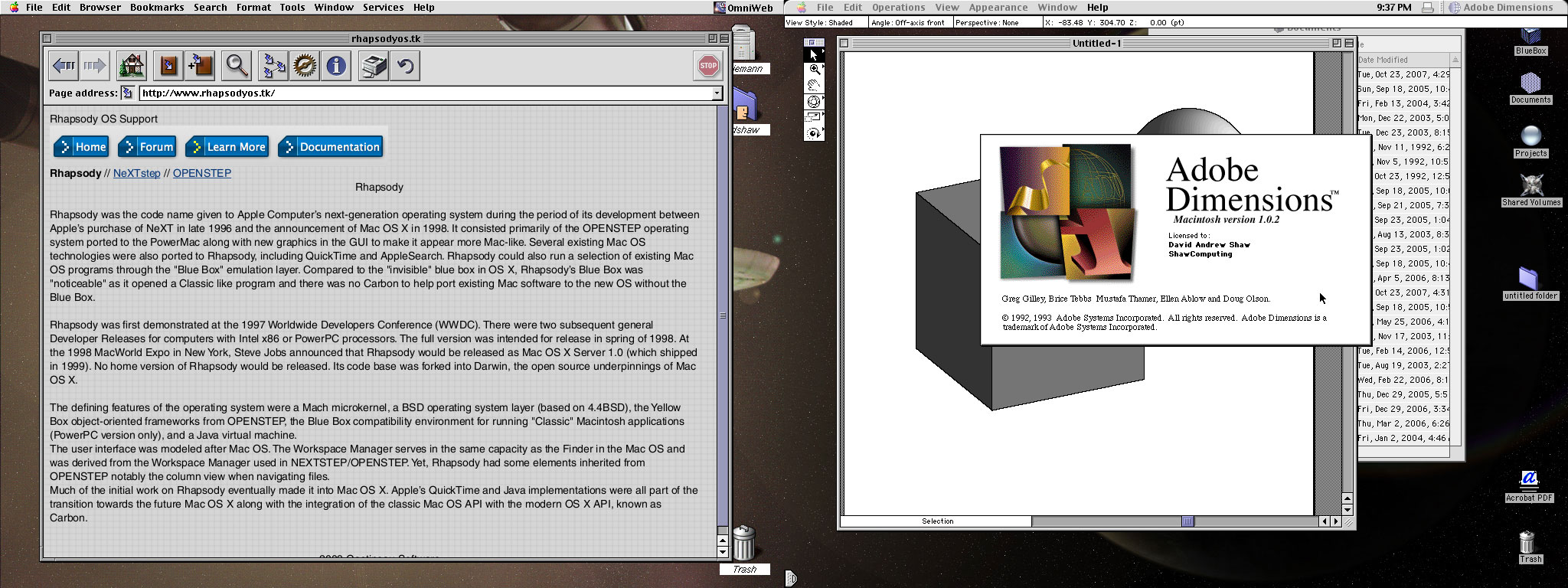The height and width of the screenshot is (588, 1568).
Task: Select the row dated Fri, Jan 2, 2004, 4:46
Action: click(x=1403, y=438)
